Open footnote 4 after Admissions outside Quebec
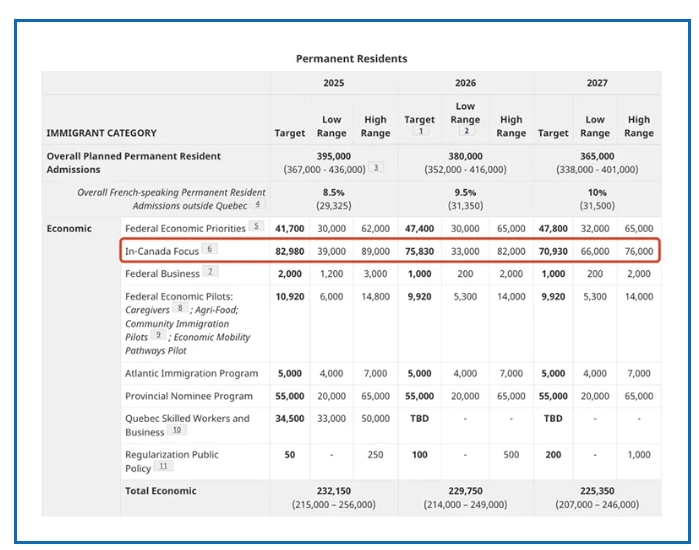The height and width of the screenshot is (550, 699). [x=257, y=205]
